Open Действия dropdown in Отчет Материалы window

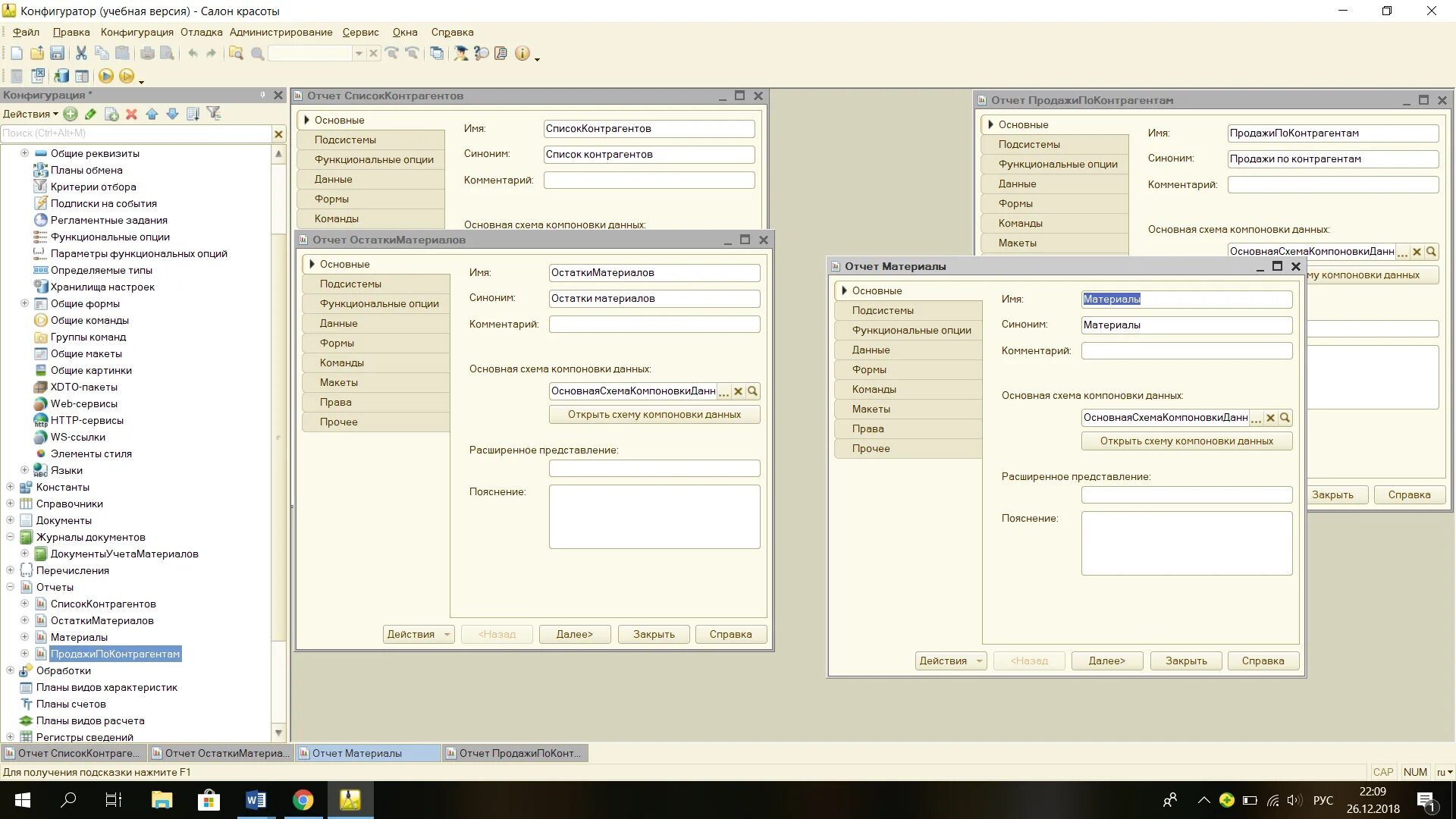tap(950, 661)
